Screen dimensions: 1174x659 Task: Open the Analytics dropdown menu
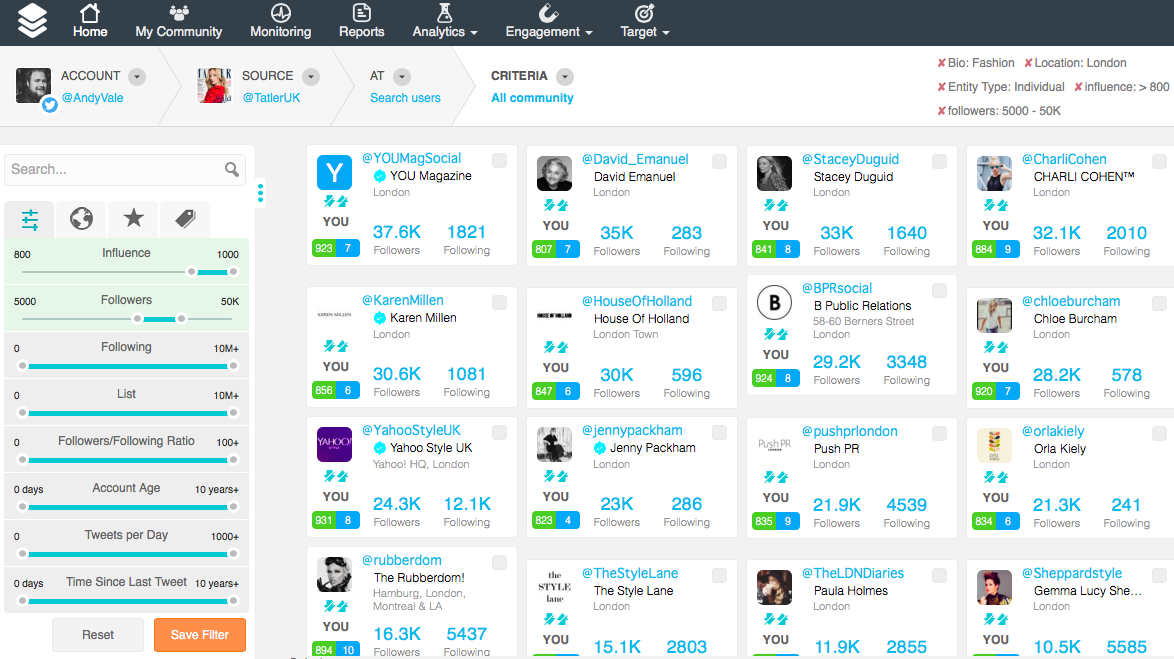point(445,31)
